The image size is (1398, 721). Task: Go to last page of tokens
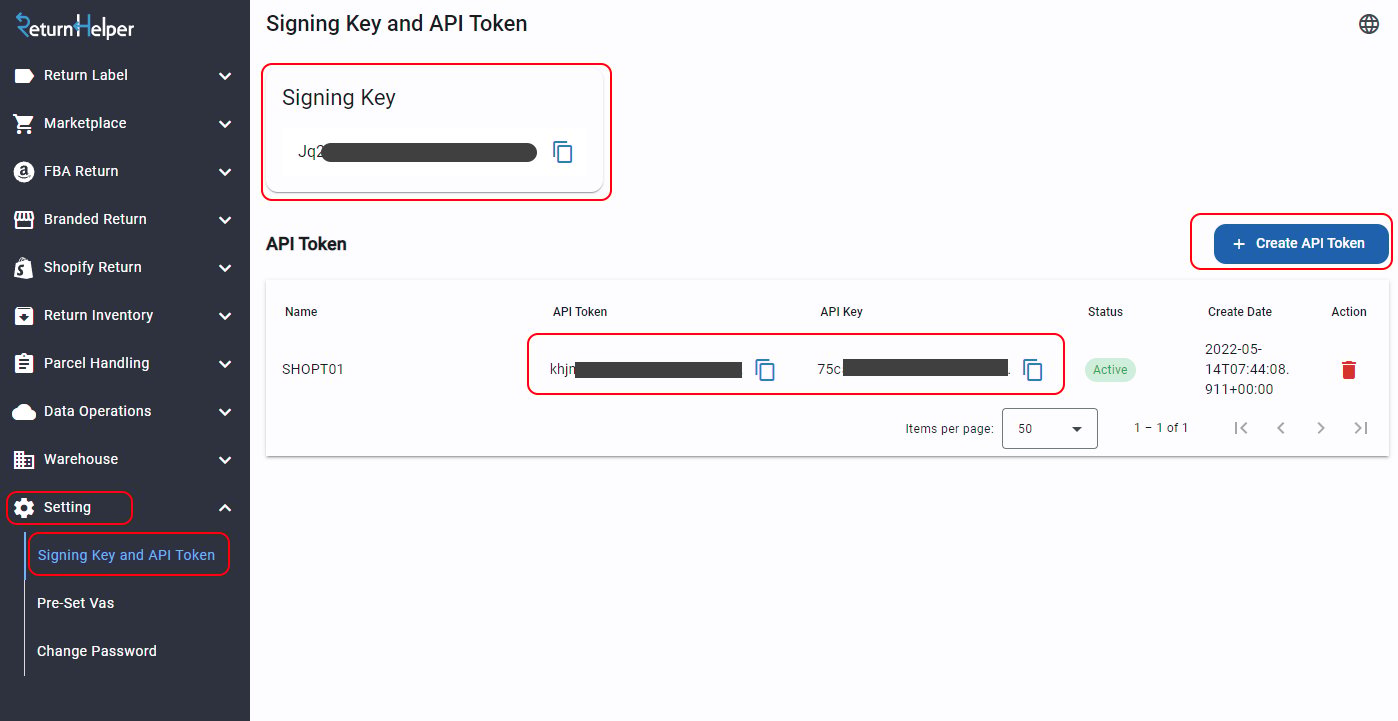(1361, 428)
